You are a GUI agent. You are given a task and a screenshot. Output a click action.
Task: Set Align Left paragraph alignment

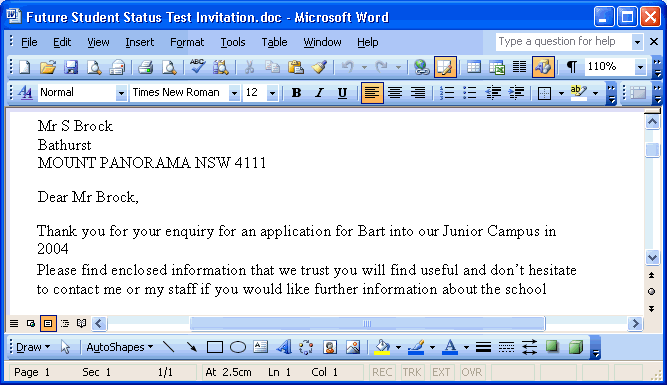372,93
